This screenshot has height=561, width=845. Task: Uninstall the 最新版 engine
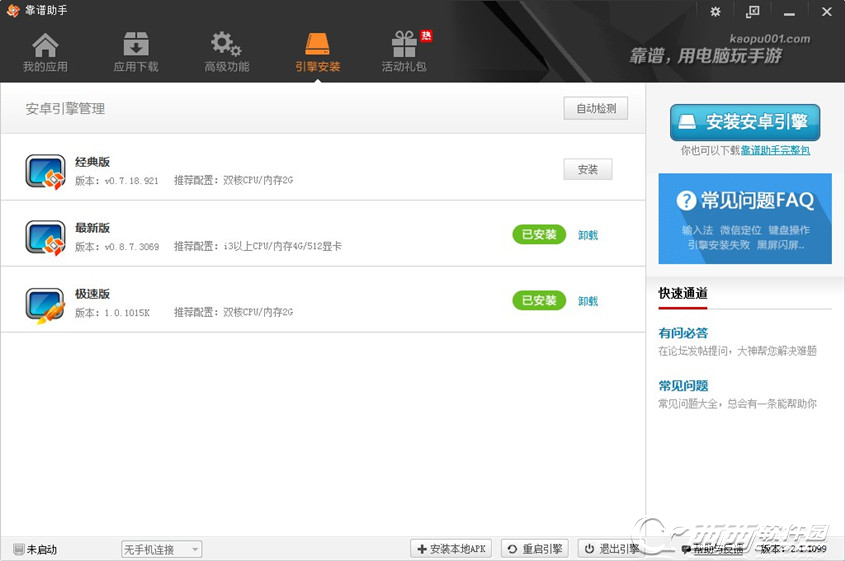pos(587,235)
